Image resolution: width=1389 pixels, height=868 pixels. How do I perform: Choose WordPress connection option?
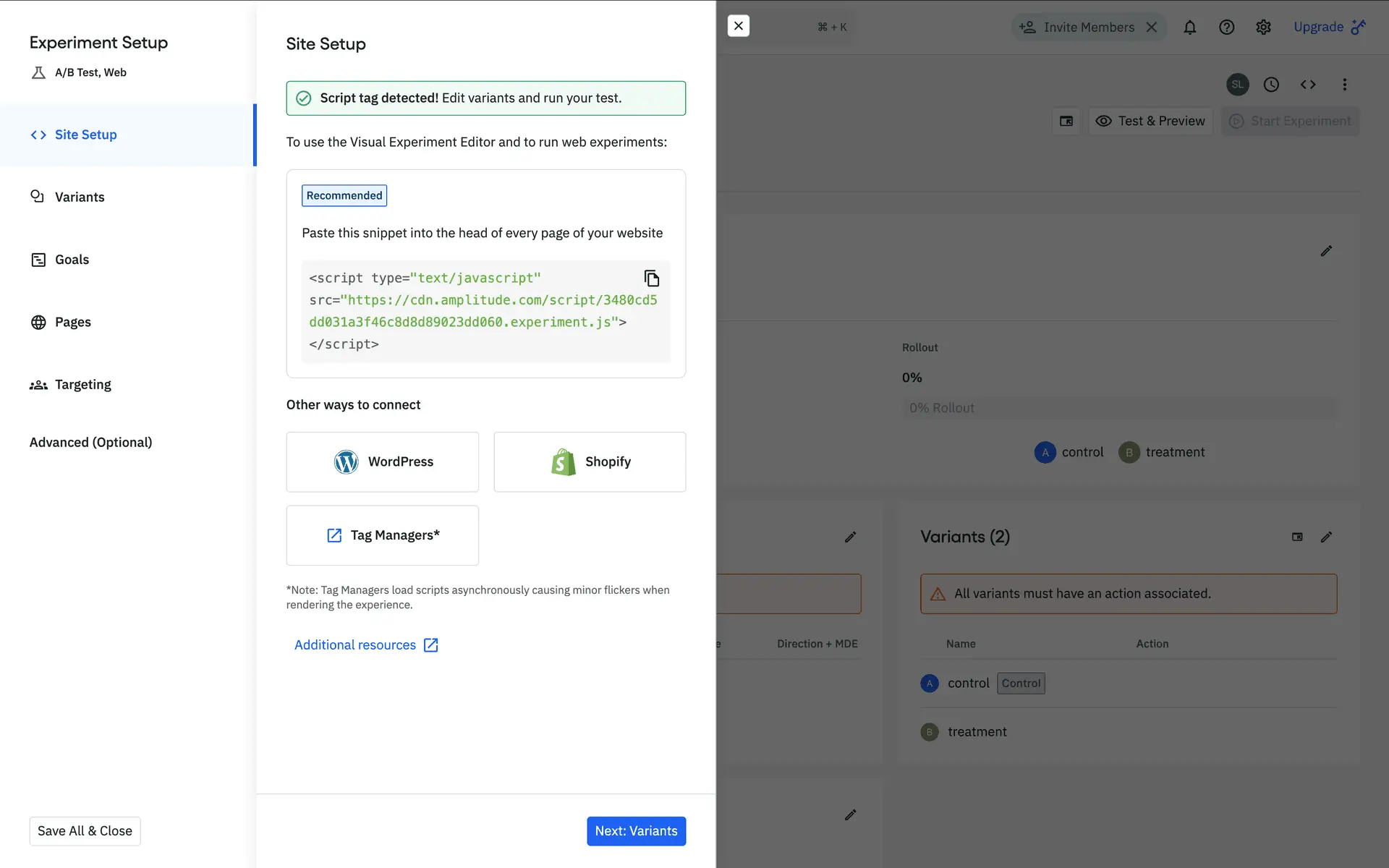click(x=382, y=462)
